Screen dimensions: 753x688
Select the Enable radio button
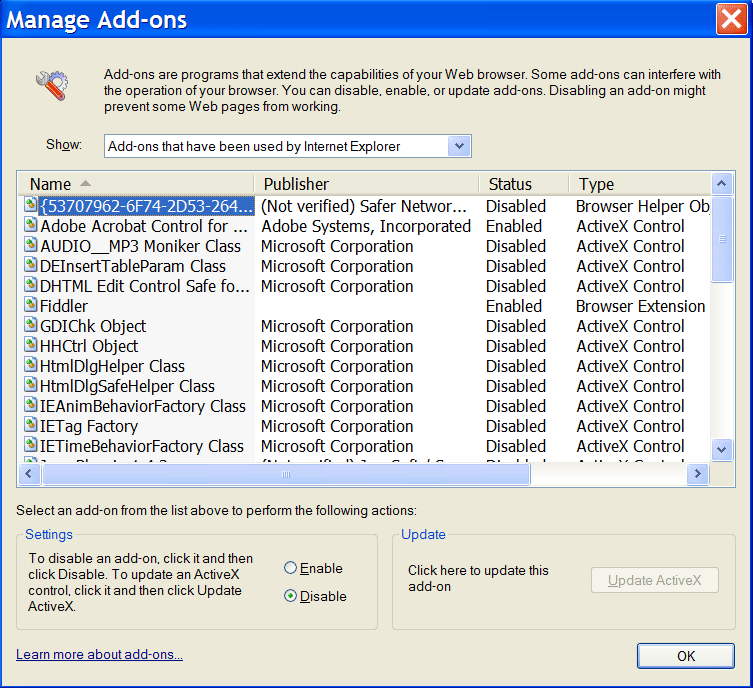point(290,568)
